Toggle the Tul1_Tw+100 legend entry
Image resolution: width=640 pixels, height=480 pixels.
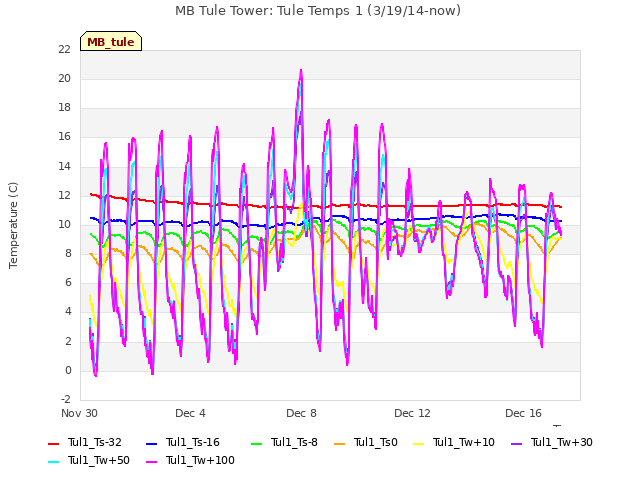tap(190, 460)
